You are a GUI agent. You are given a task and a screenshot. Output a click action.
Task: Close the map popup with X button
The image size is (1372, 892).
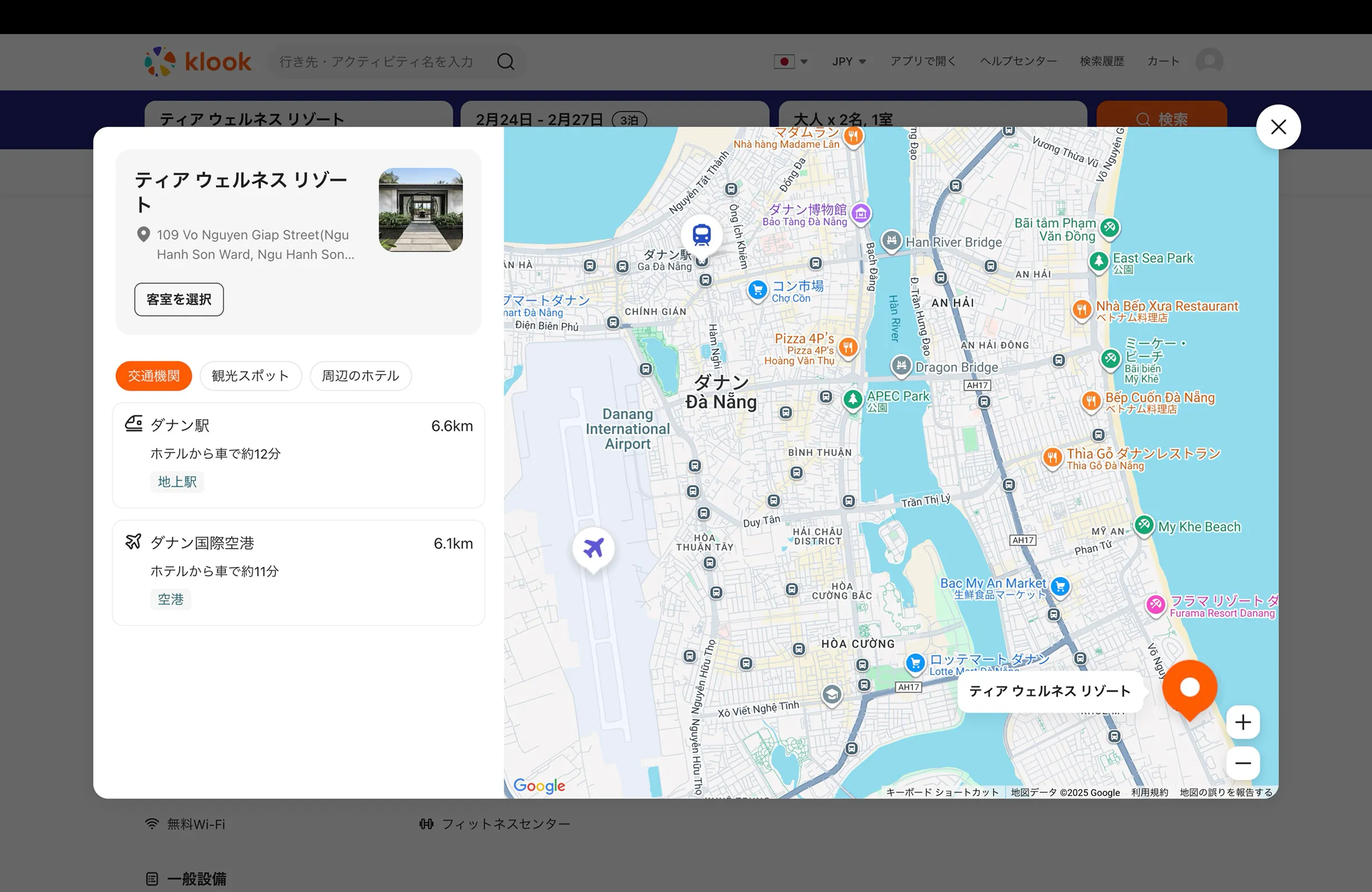pos(1278,127)
